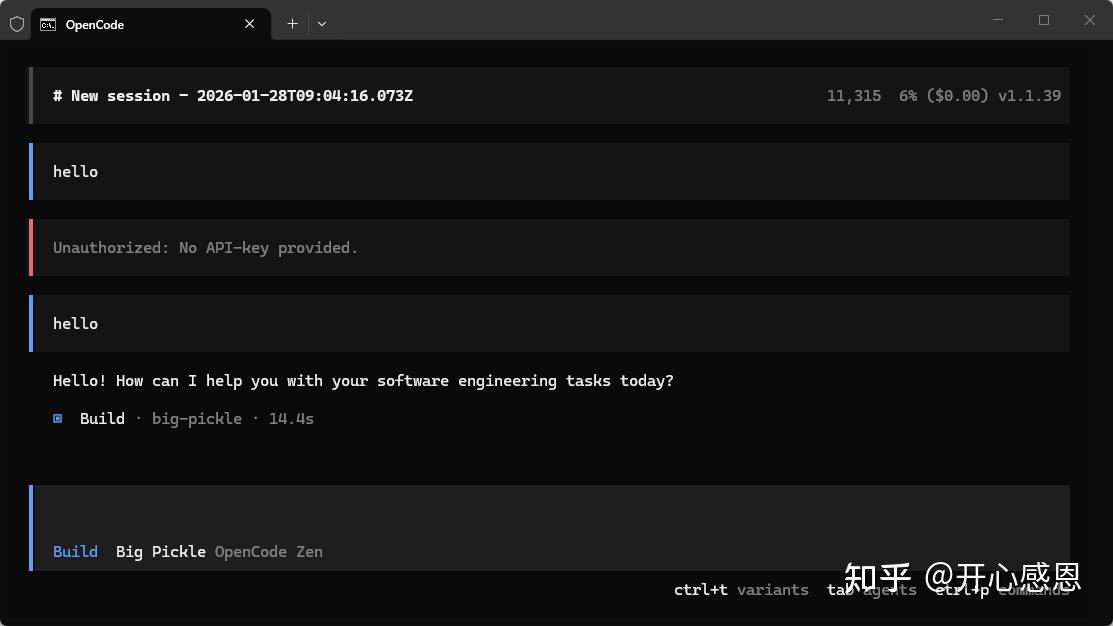Toggle Build mode in the status bar
Viewport: 1113px width, 626px height.
(x=75, y=551)
